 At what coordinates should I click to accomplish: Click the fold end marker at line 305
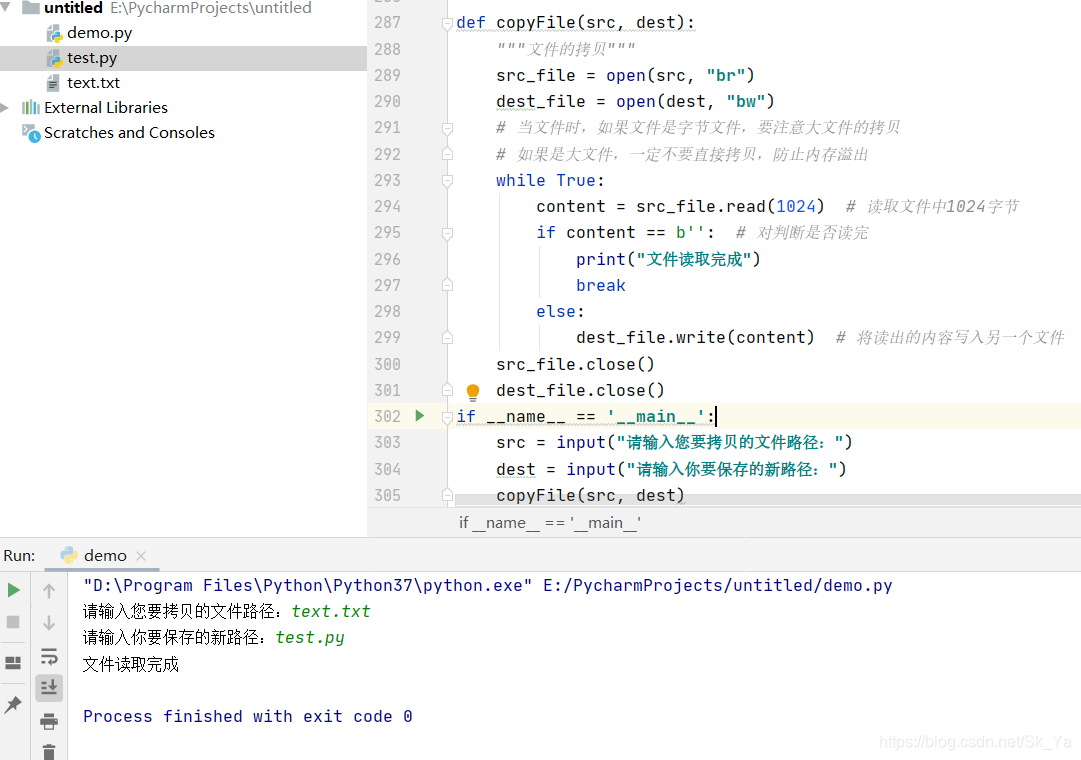point(447,494)
